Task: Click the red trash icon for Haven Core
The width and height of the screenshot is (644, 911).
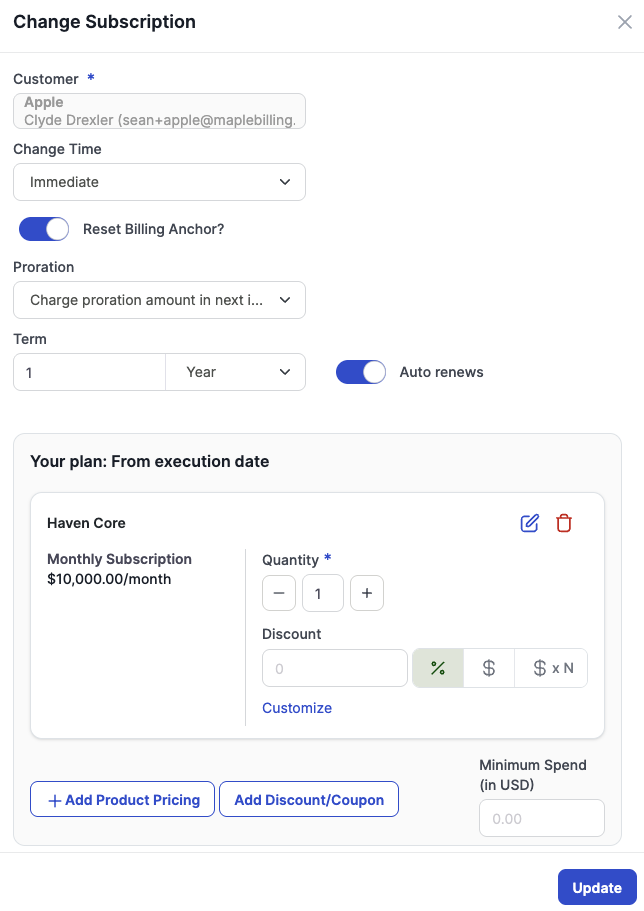Action: 564,523
